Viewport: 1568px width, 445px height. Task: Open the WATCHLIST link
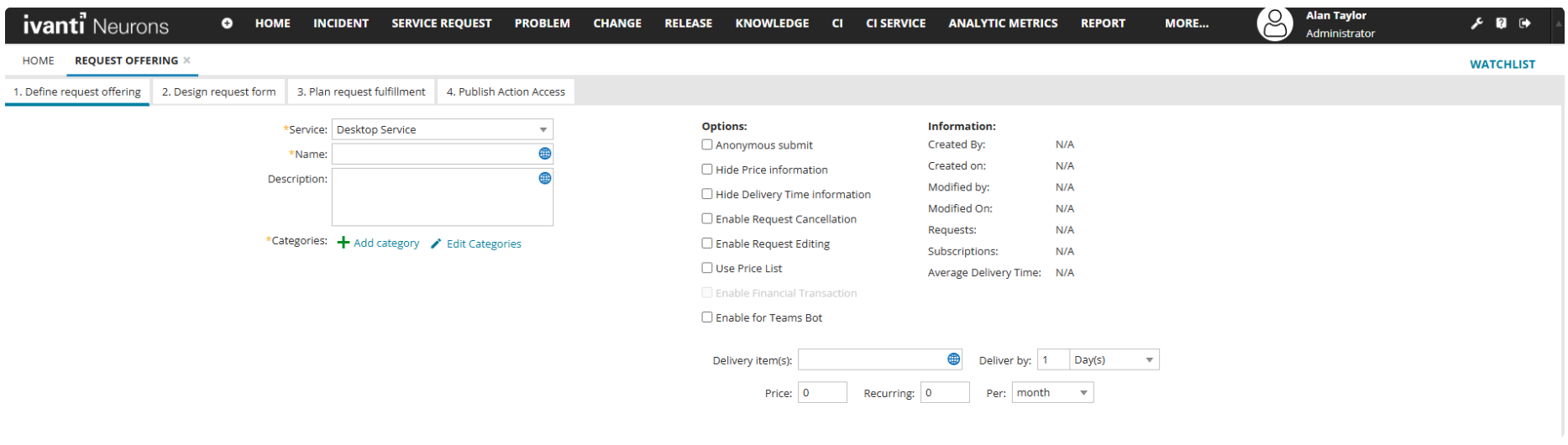tap(1502, 64)
